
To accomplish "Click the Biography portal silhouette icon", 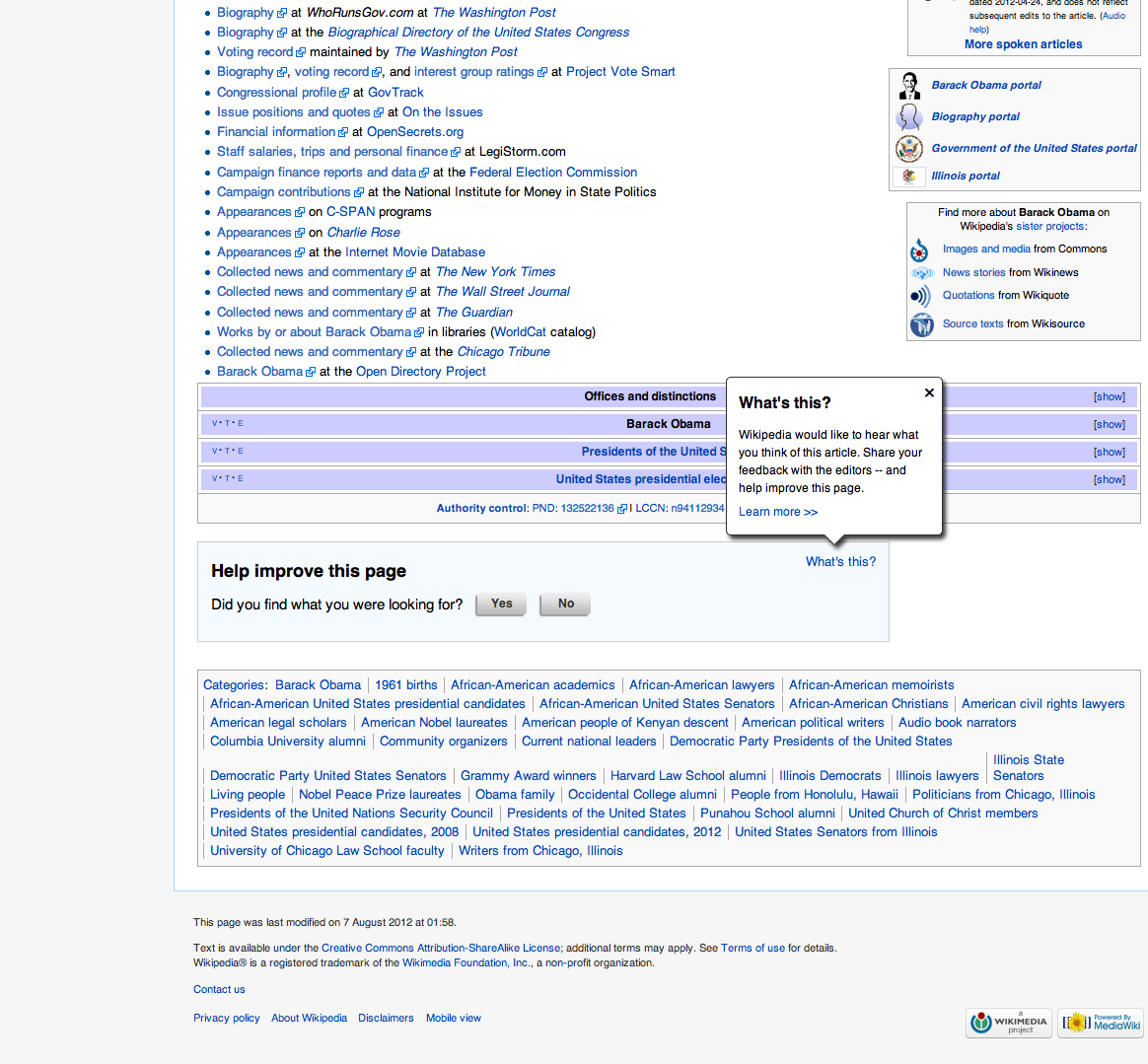I will pos(910,117).
